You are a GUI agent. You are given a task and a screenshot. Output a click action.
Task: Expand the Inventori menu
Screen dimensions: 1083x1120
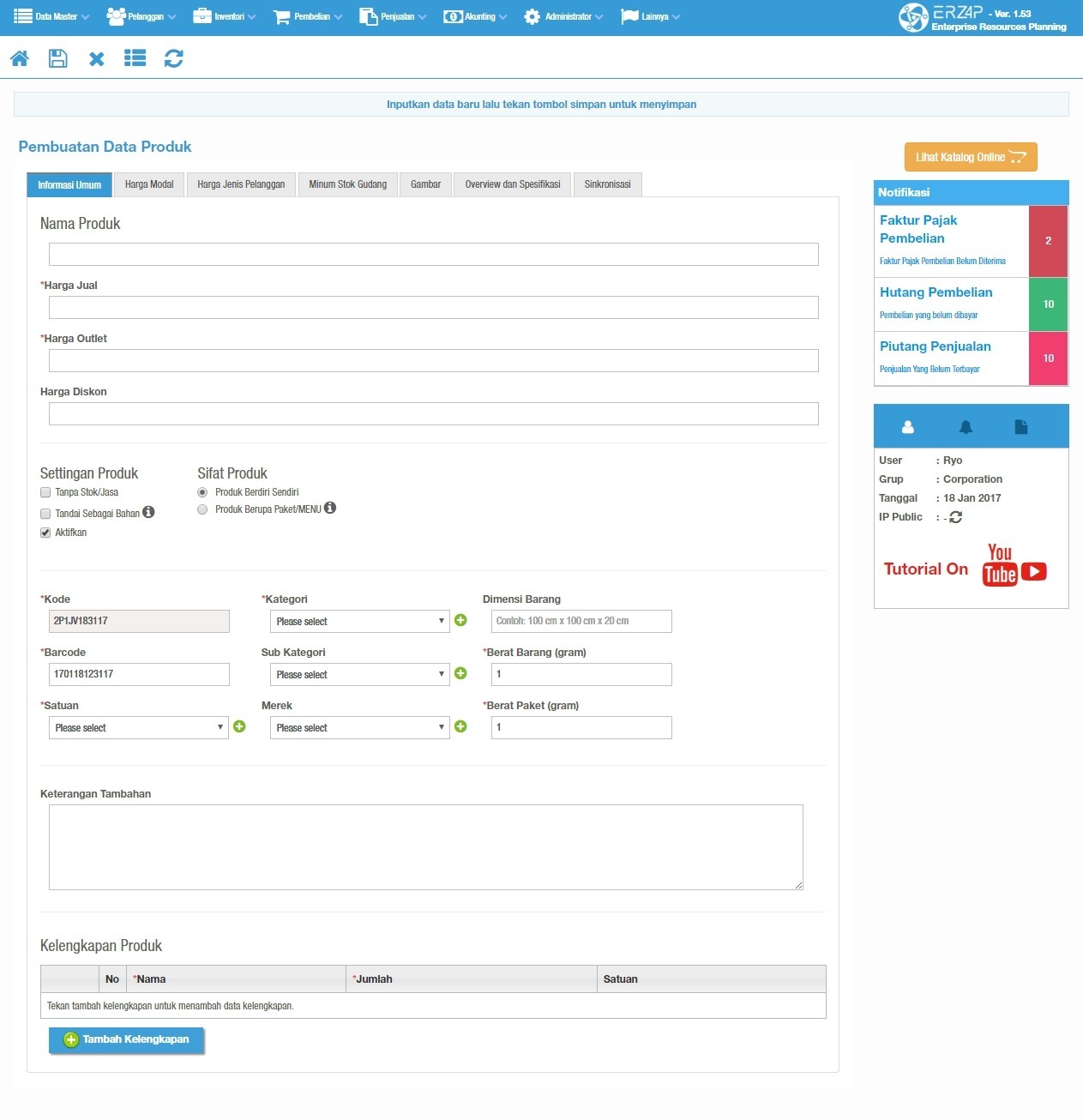click(225, 16)
